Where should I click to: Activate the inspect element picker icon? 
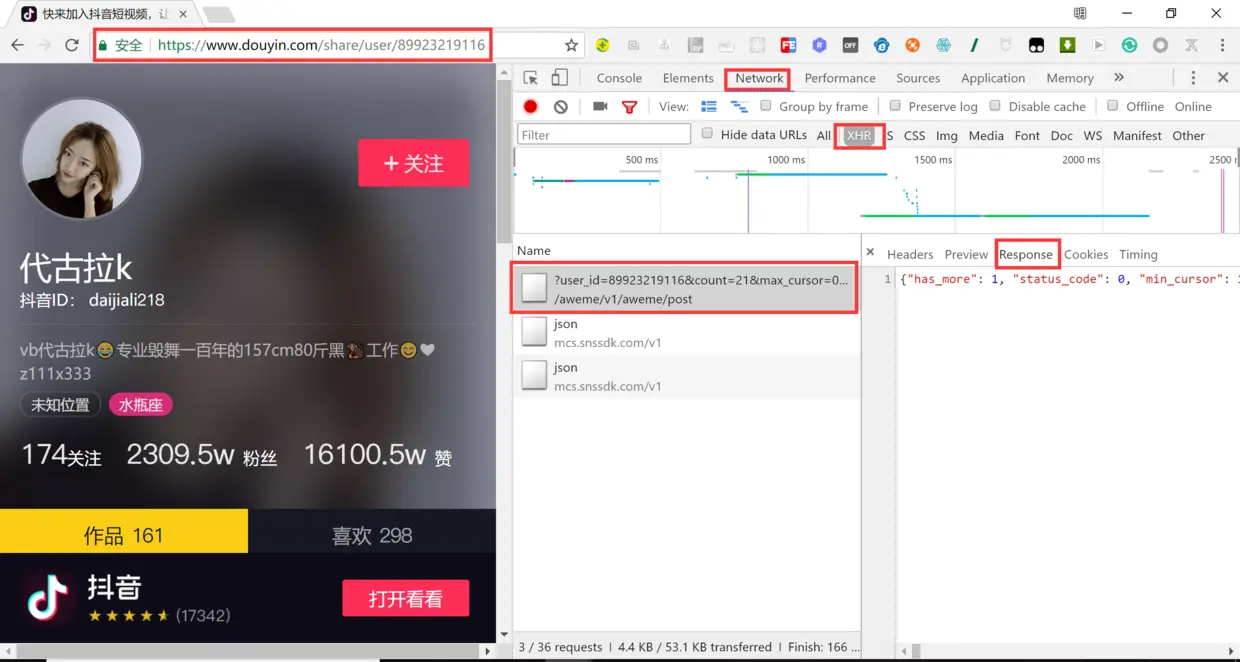[531, 78]
